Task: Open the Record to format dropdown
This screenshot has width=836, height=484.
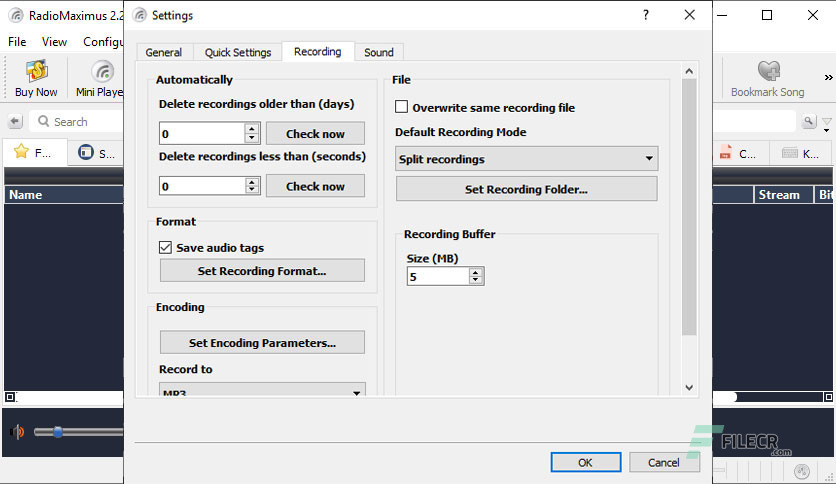Action: tap(262, 390)
